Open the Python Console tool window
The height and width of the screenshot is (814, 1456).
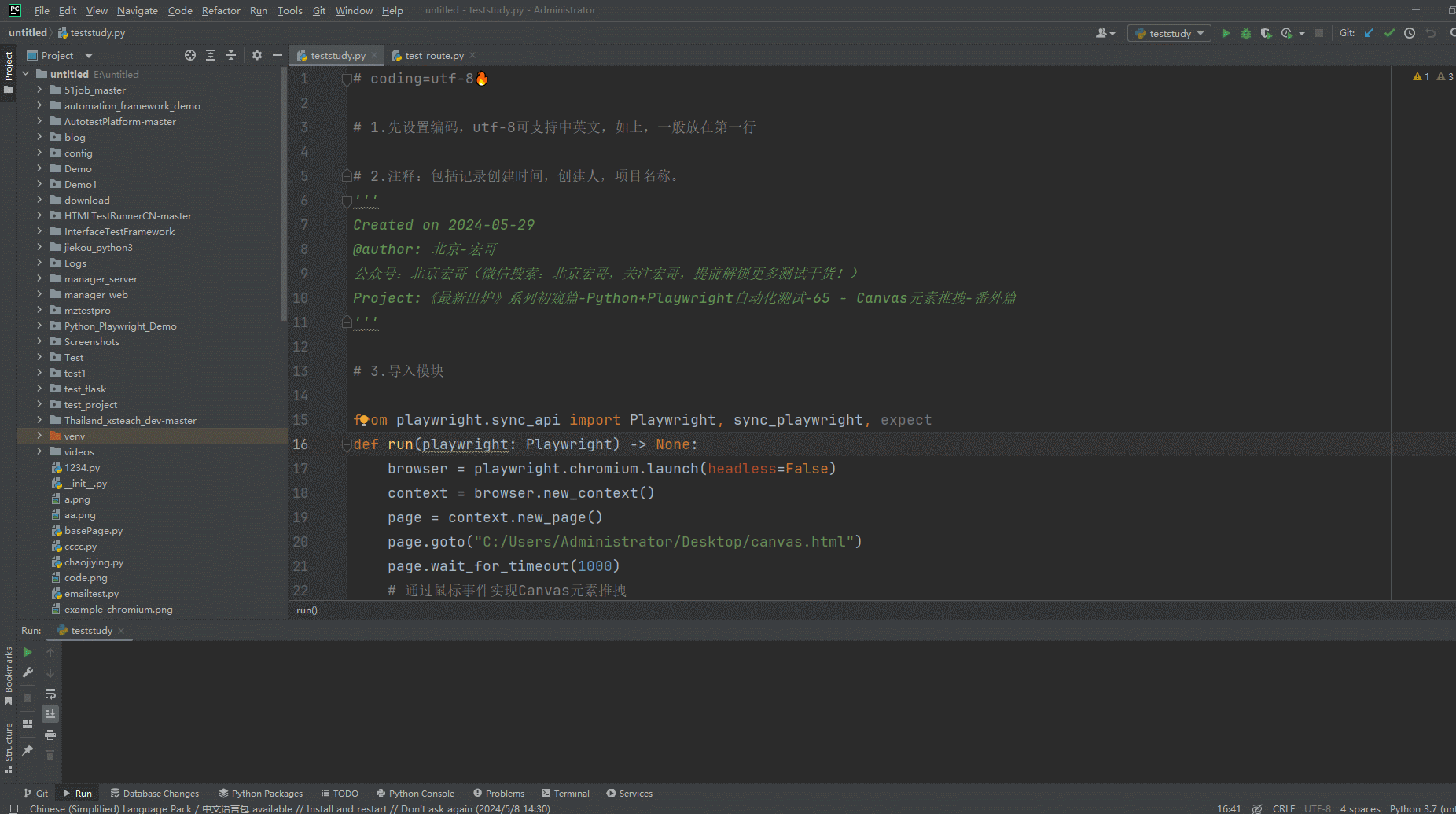(x=415, y=794)
